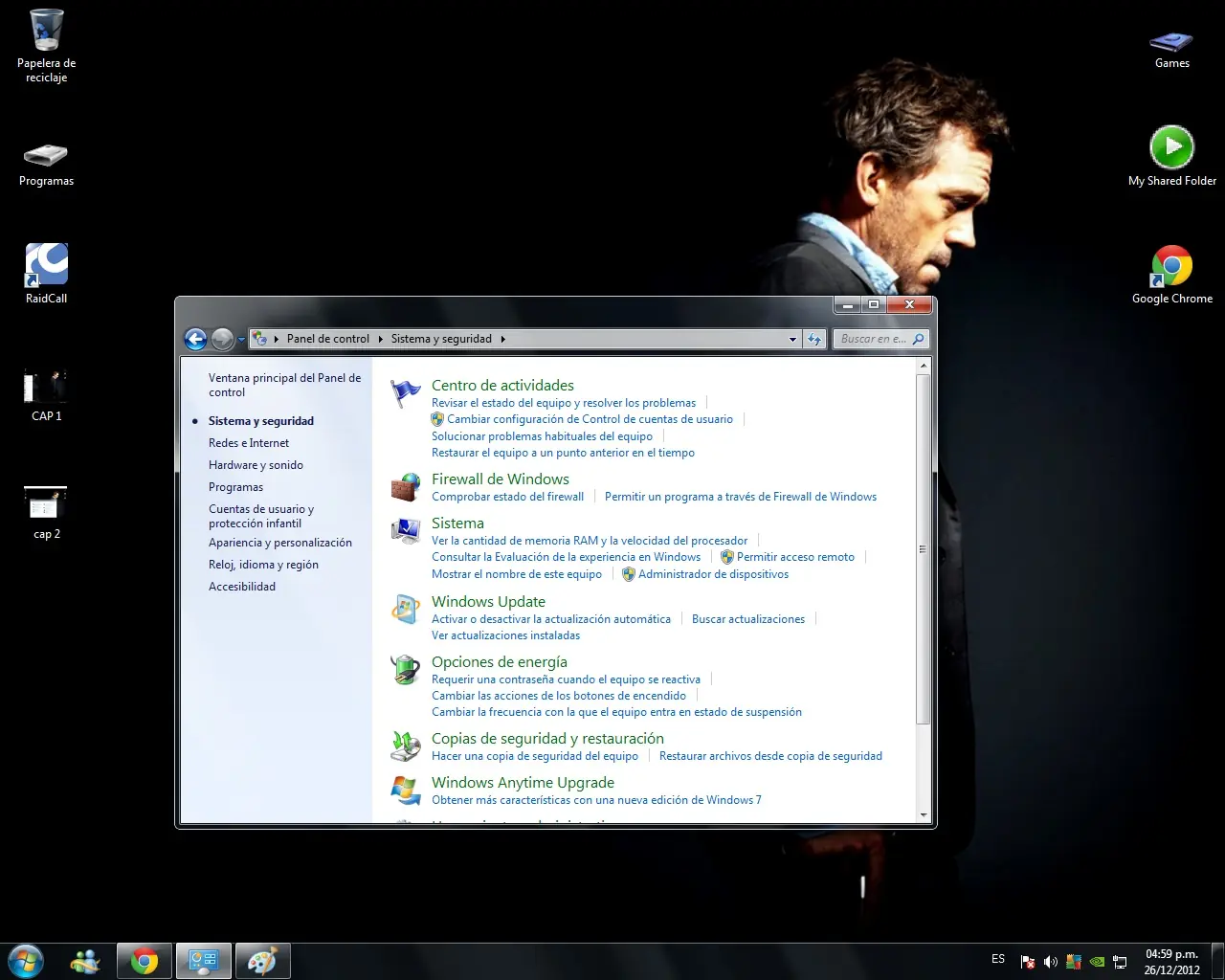1225x980 pixels.
Task: Expand the arrow after Sistema y seguridad breadcrumb
Action: (x=502, y=339)
